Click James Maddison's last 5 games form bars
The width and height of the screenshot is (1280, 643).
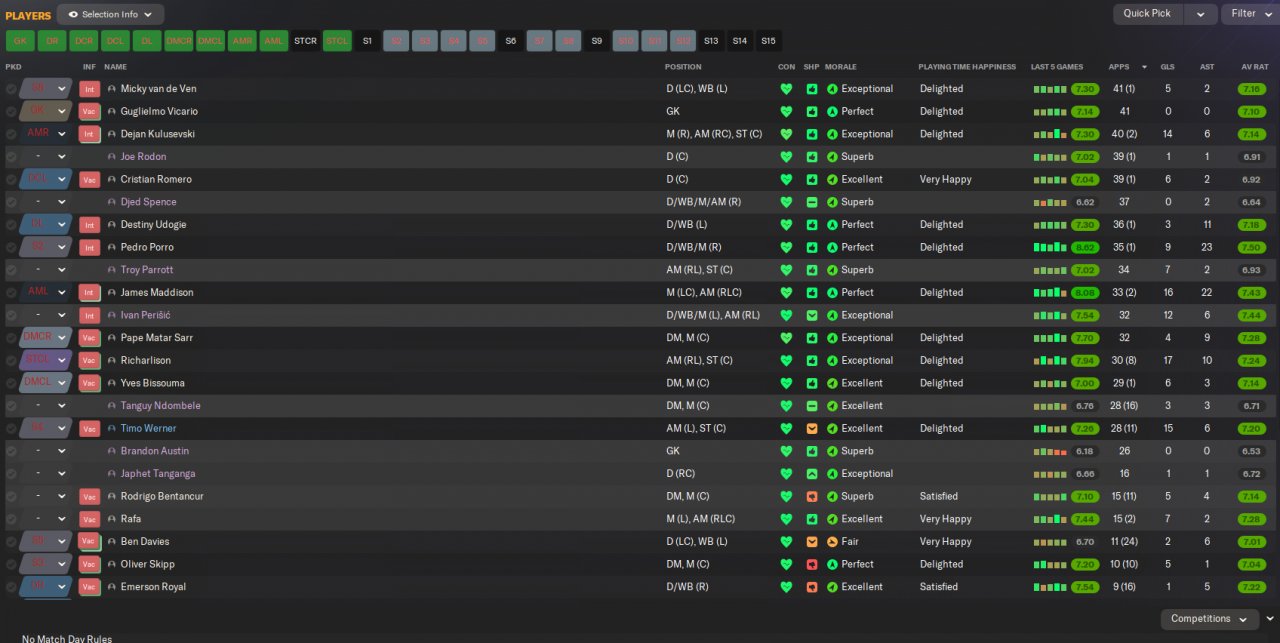(1050, 293)
